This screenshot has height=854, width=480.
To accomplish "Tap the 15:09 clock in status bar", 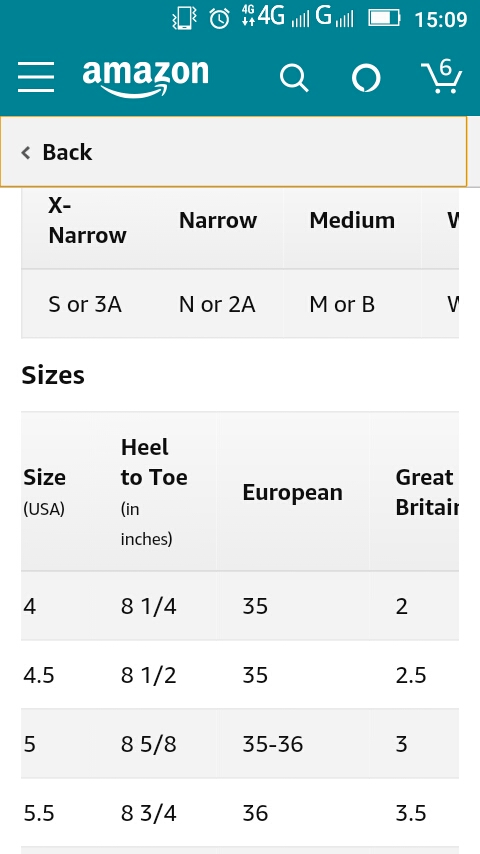I will (441, 19).
